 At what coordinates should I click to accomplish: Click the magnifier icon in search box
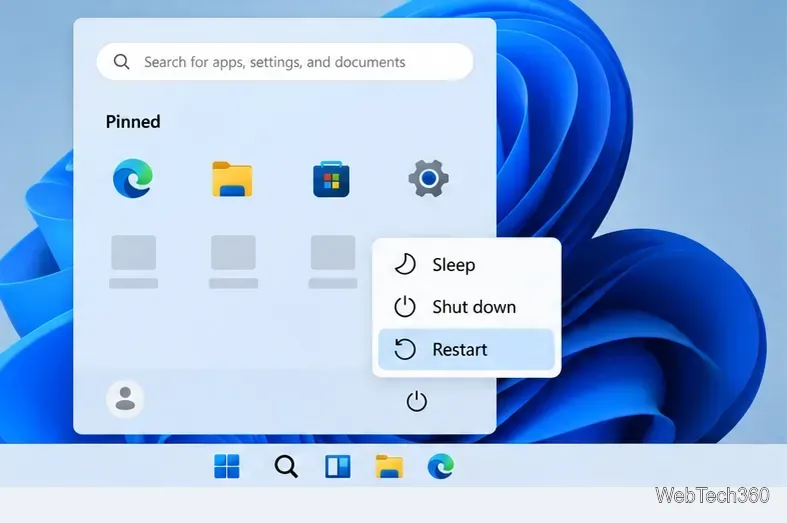click(x=121, y=62)
